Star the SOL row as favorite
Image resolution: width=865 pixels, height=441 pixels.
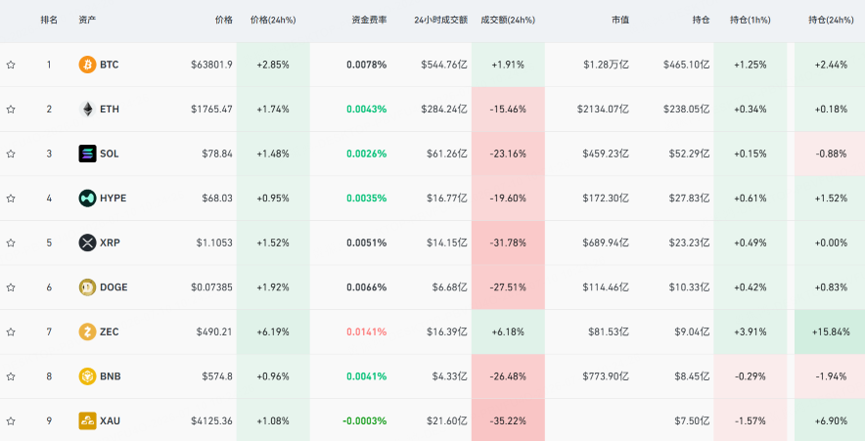click(10, 154)
